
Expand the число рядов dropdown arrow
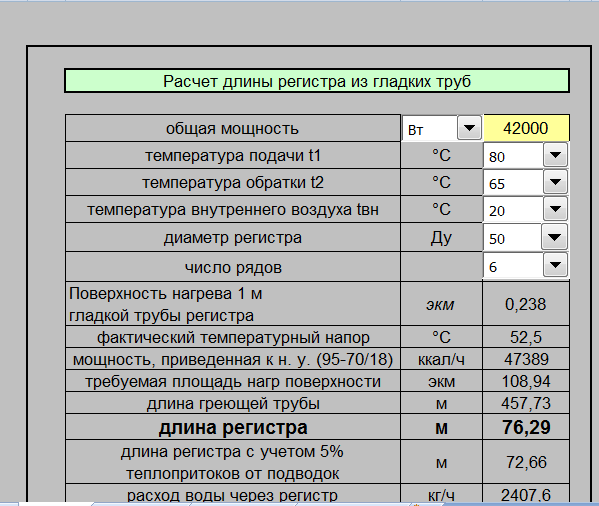click(555, 265)
